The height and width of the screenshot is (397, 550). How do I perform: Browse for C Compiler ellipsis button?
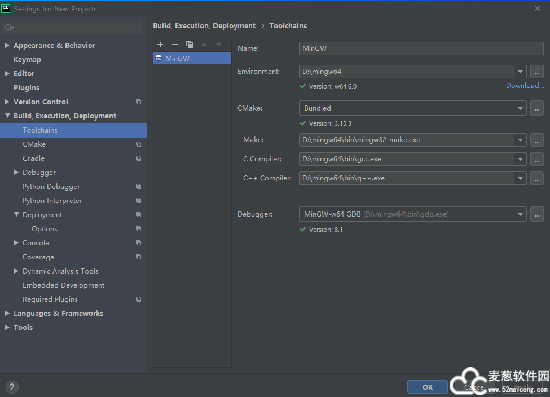click(x=537, y=159)
